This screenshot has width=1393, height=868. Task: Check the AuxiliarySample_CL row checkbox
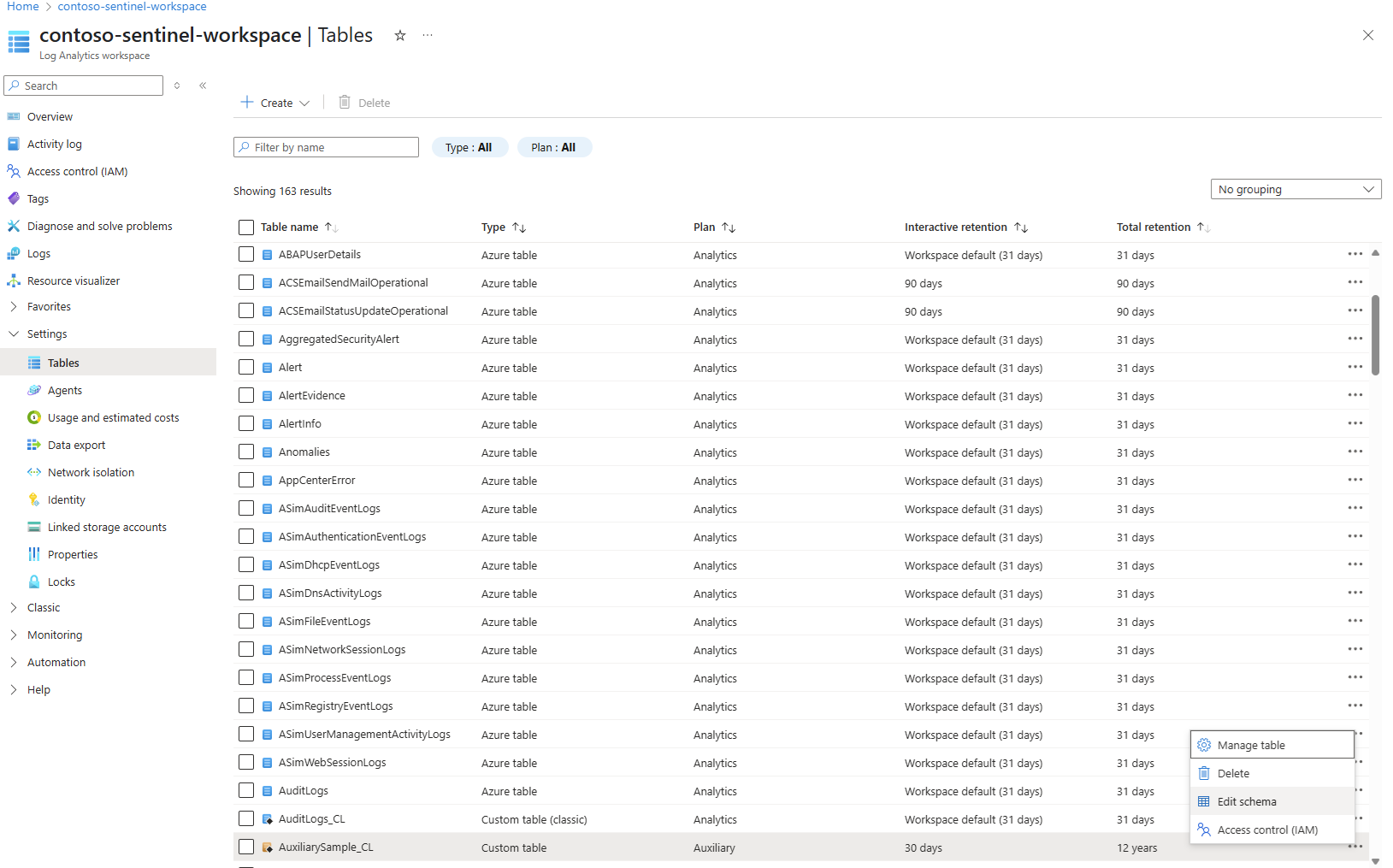pyautogui.click(x=246, y=847)
